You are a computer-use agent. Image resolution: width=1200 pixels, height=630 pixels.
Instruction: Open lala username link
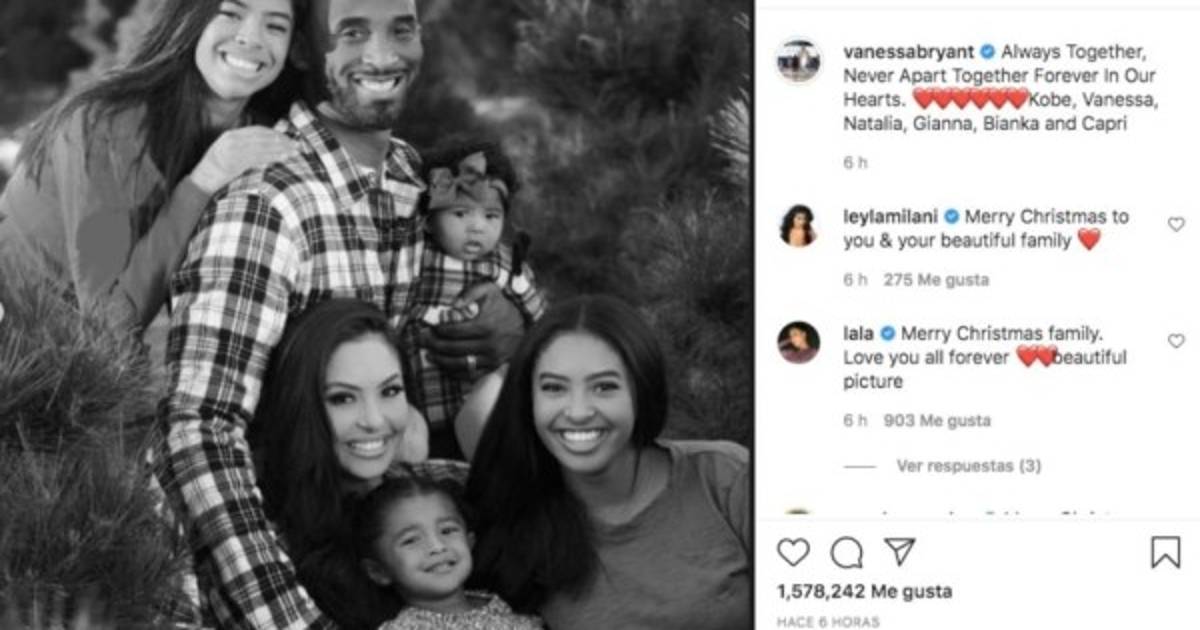(x=859, y=334)
